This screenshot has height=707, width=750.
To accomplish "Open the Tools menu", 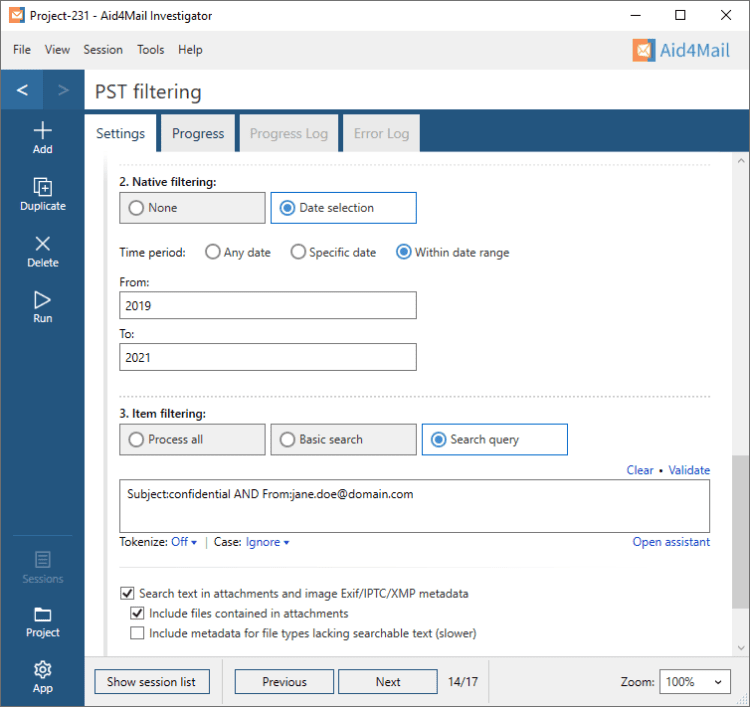I will 150,50.
